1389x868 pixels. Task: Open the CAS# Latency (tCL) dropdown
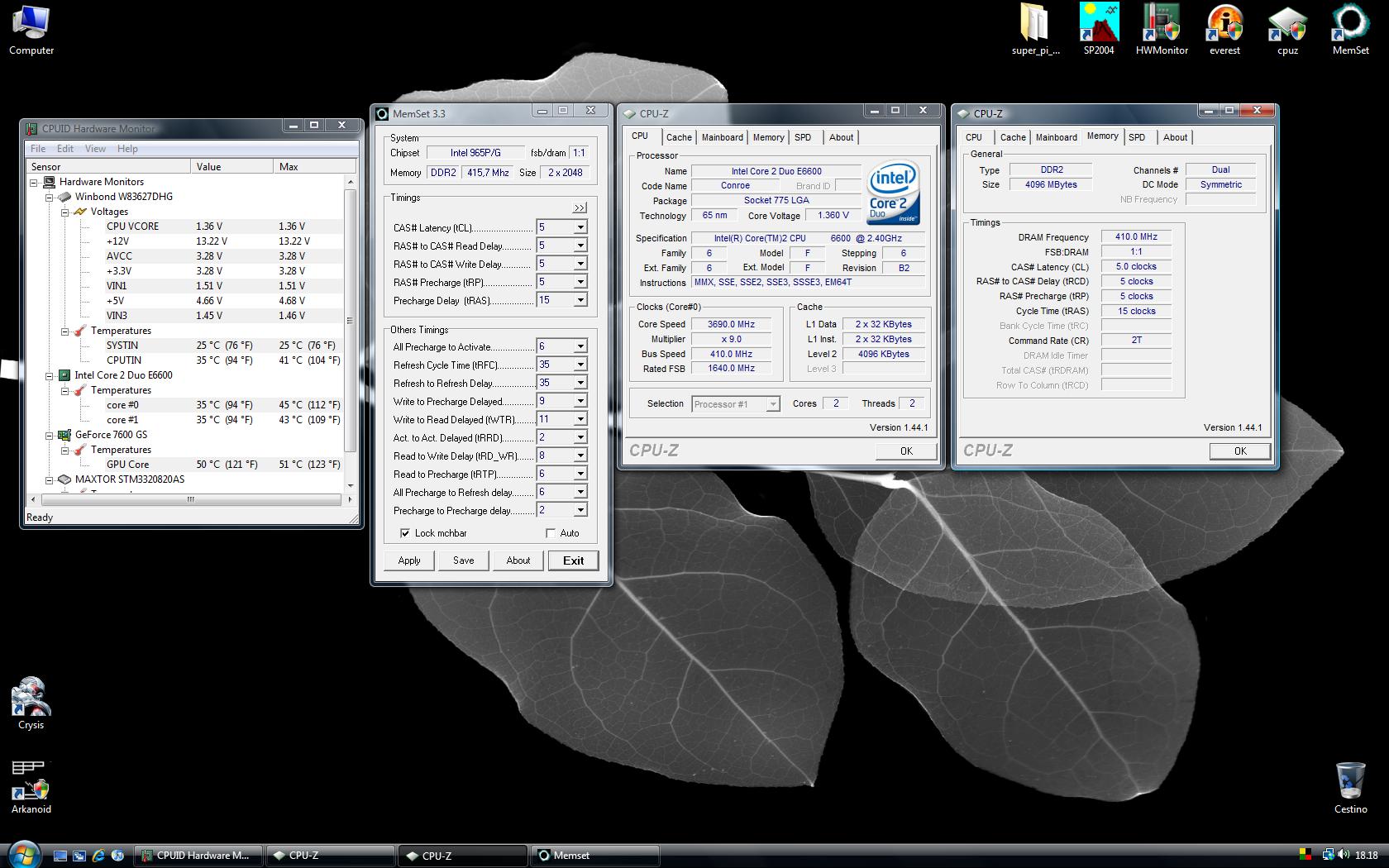pos(580,227)
